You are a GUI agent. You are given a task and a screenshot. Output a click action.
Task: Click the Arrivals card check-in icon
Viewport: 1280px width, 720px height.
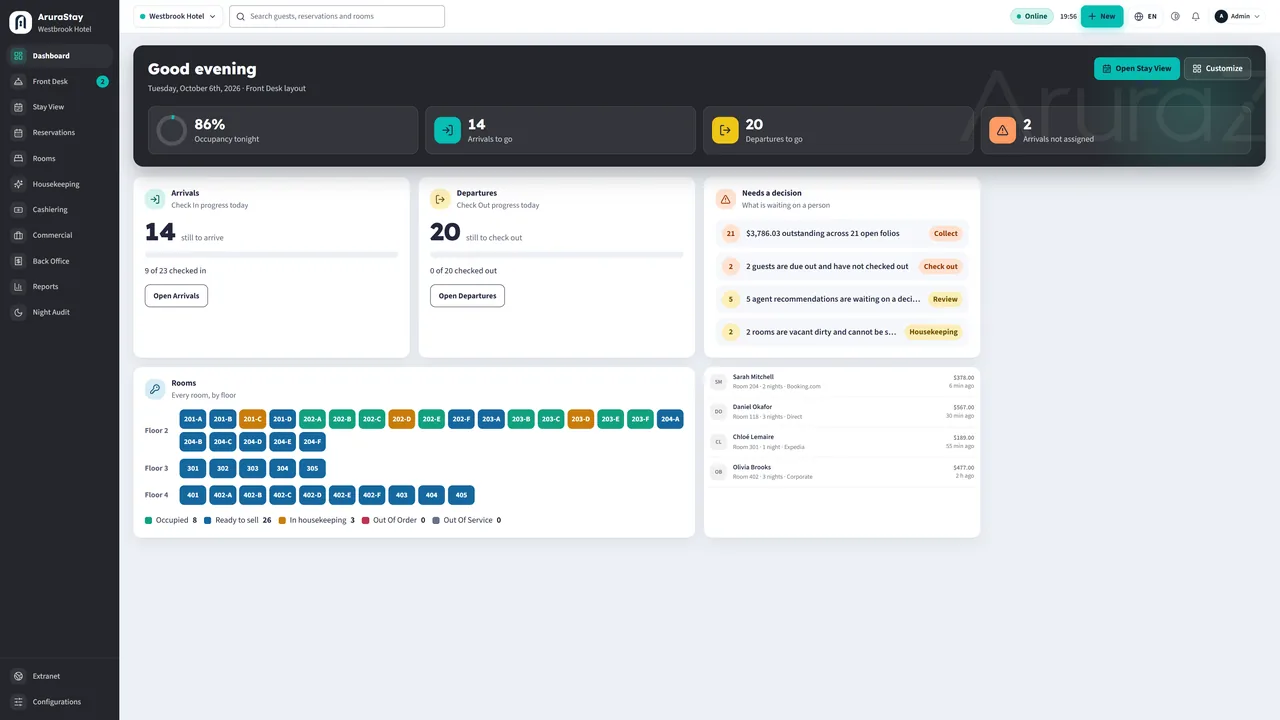point(155,199)
